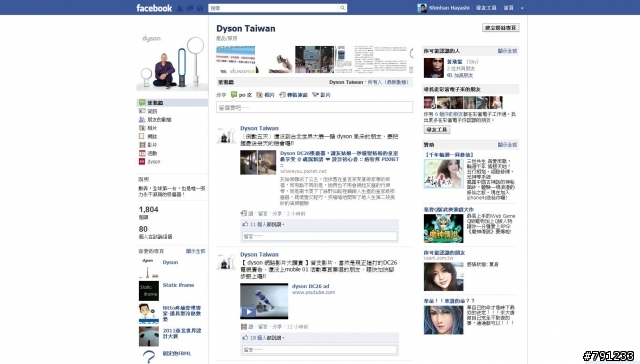Open Notes item in left sidebar
Viewport: 640px width, 364px height.
[148, 136]
